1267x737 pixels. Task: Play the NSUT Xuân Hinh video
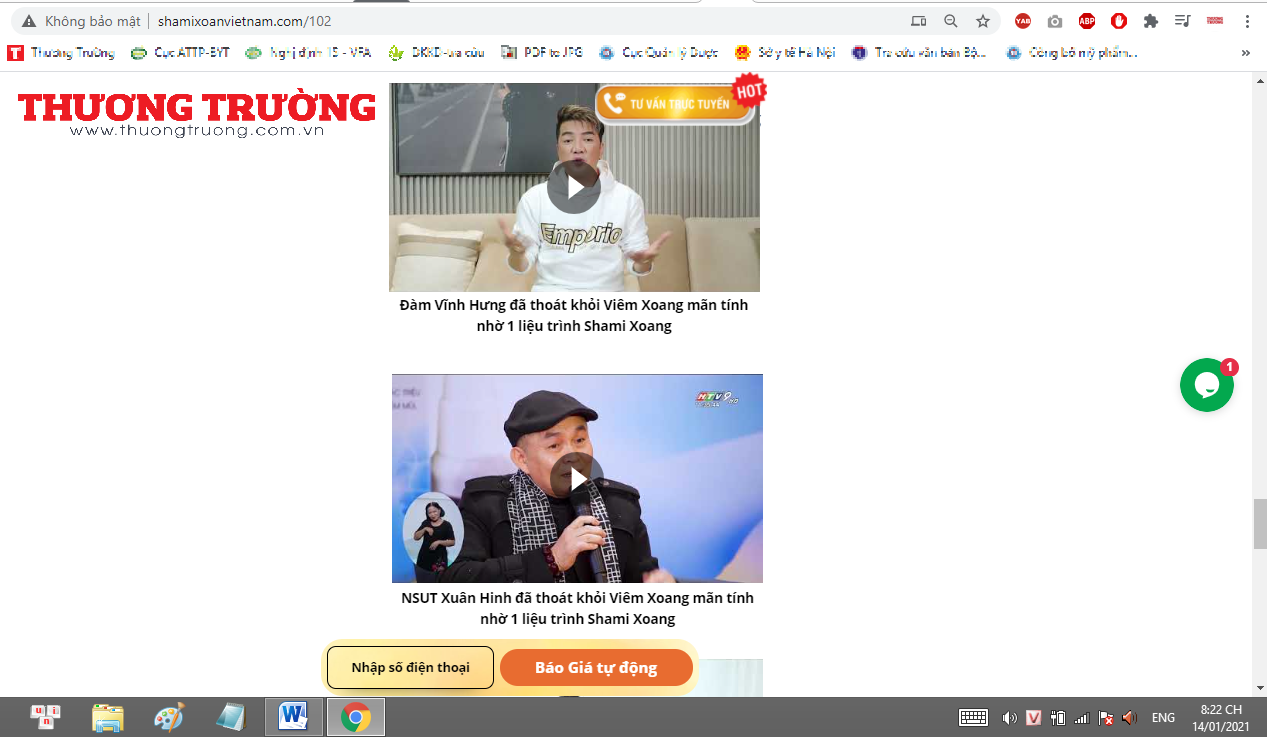pos(577,479)
